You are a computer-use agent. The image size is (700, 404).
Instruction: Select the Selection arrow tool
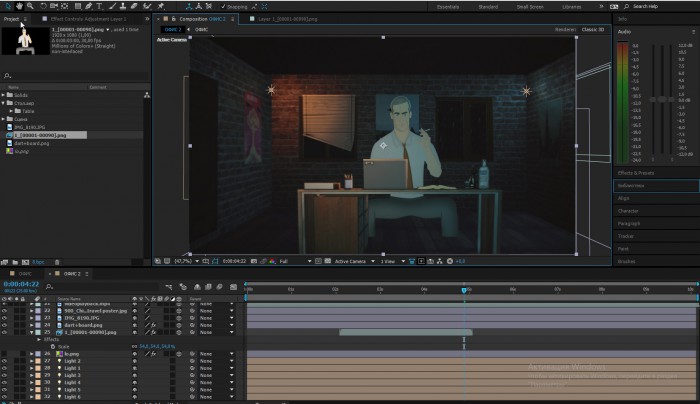8,6
